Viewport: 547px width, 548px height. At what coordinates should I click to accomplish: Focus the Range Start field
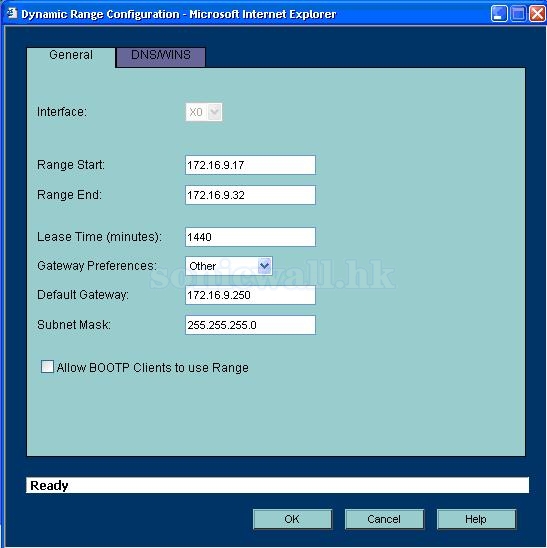pos(250,165)
